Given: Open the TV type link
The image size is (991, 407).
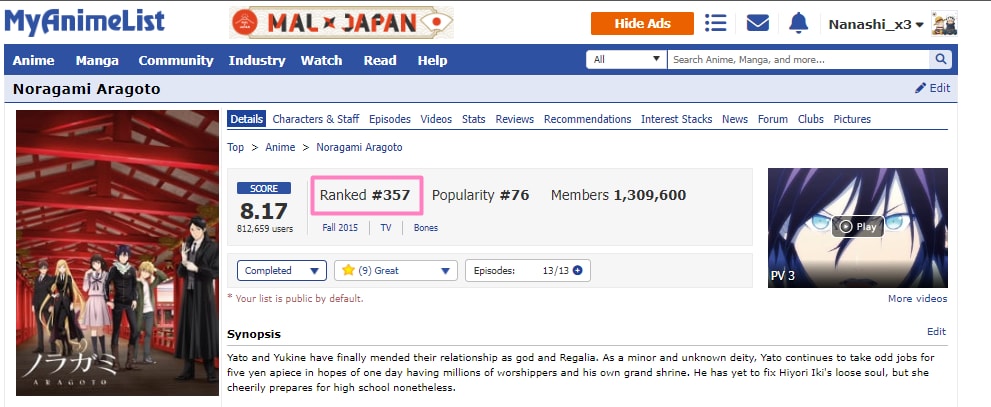Looking at the screenshot, I should pyautogui.click(x=386, y=228).
